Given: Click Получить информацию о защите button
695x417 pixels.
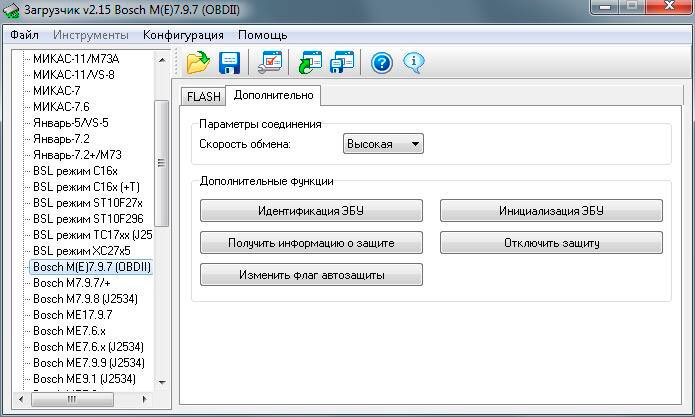Looking at the screenshot, I should [x=311, y=243].
